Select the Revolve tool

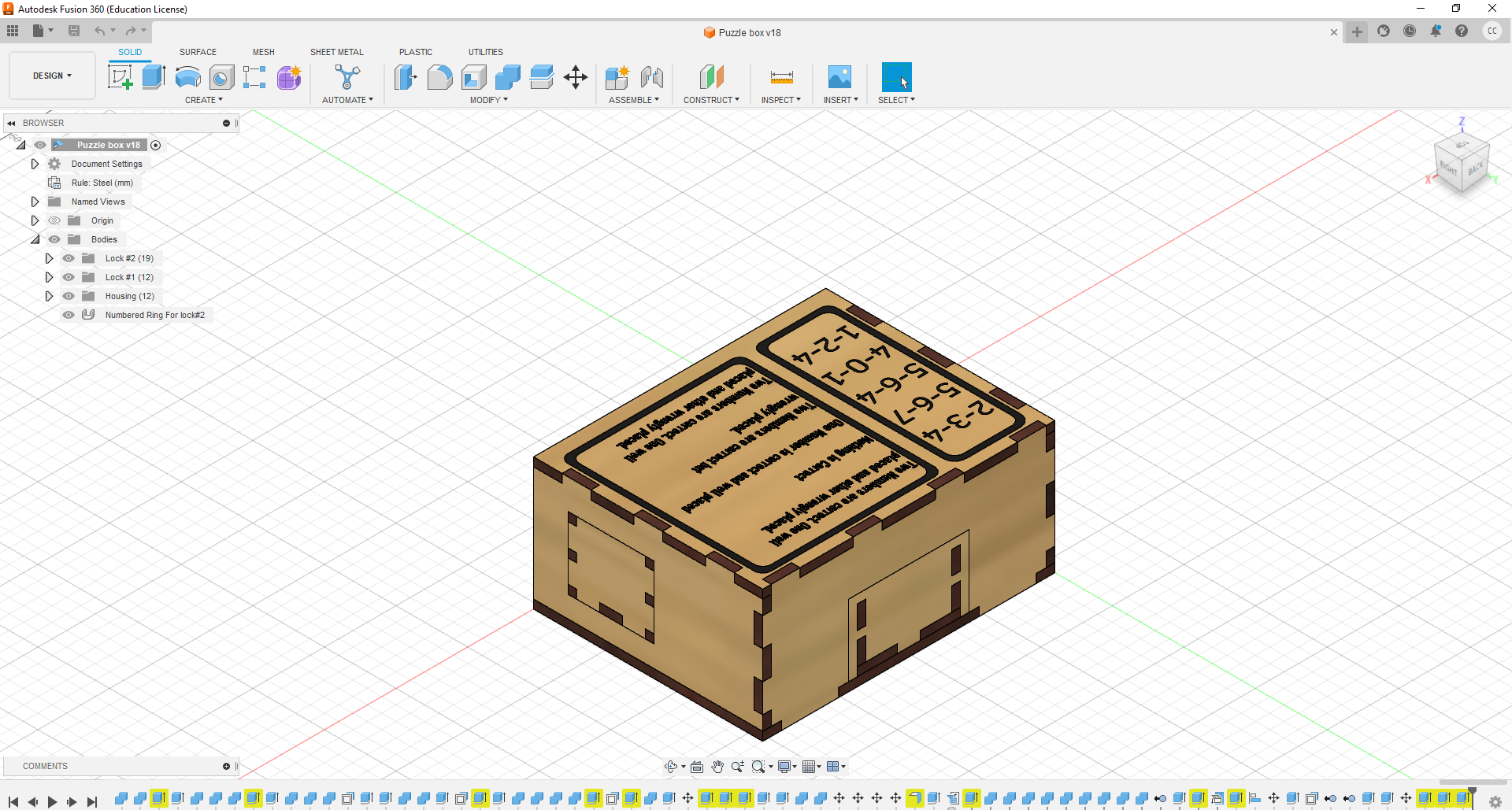187,77
